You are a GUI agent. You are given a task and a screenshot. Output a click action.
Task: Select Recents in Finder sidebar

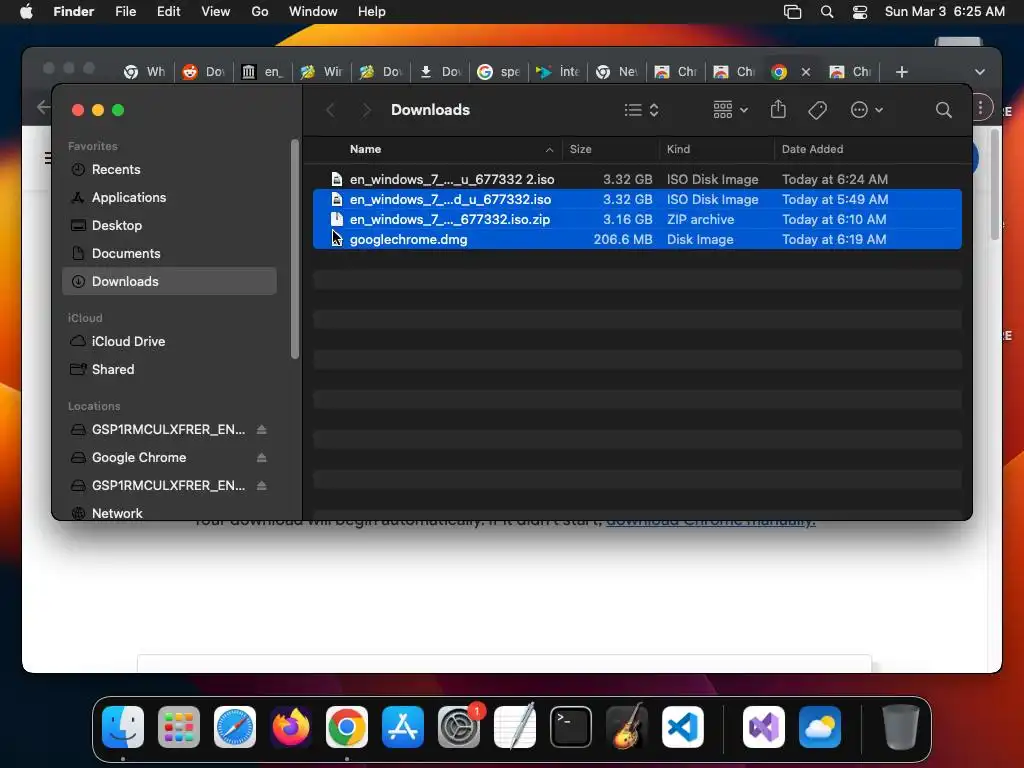[169, 169]
